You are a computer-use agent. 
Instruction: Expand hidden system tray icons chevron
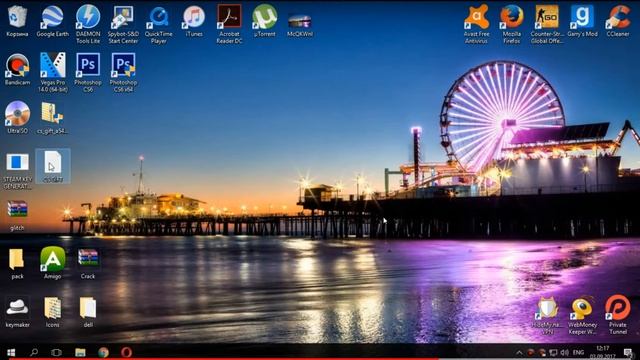pyautogui.click(x=519, y=353)
